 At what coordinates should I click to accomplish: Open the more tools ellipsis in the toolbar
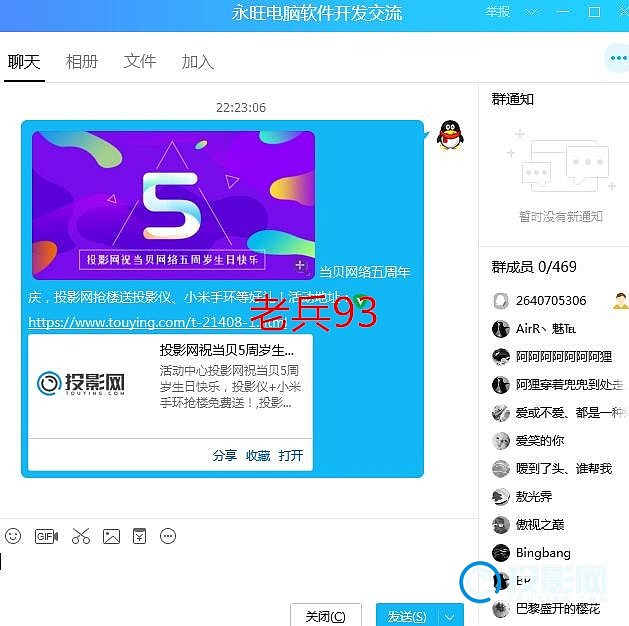(x=168, y=537)
